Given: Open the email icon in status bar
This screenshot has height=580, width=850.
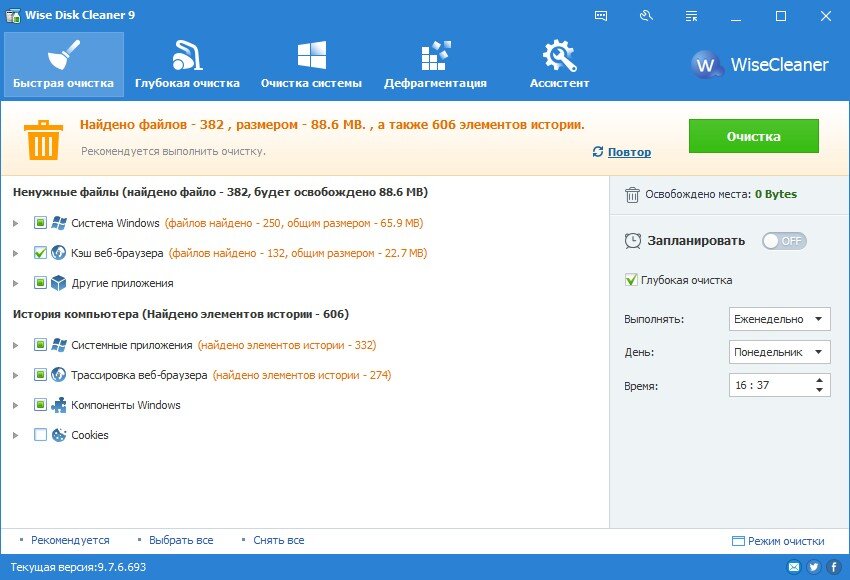Looking at the screenshot, I should [794, 567].
